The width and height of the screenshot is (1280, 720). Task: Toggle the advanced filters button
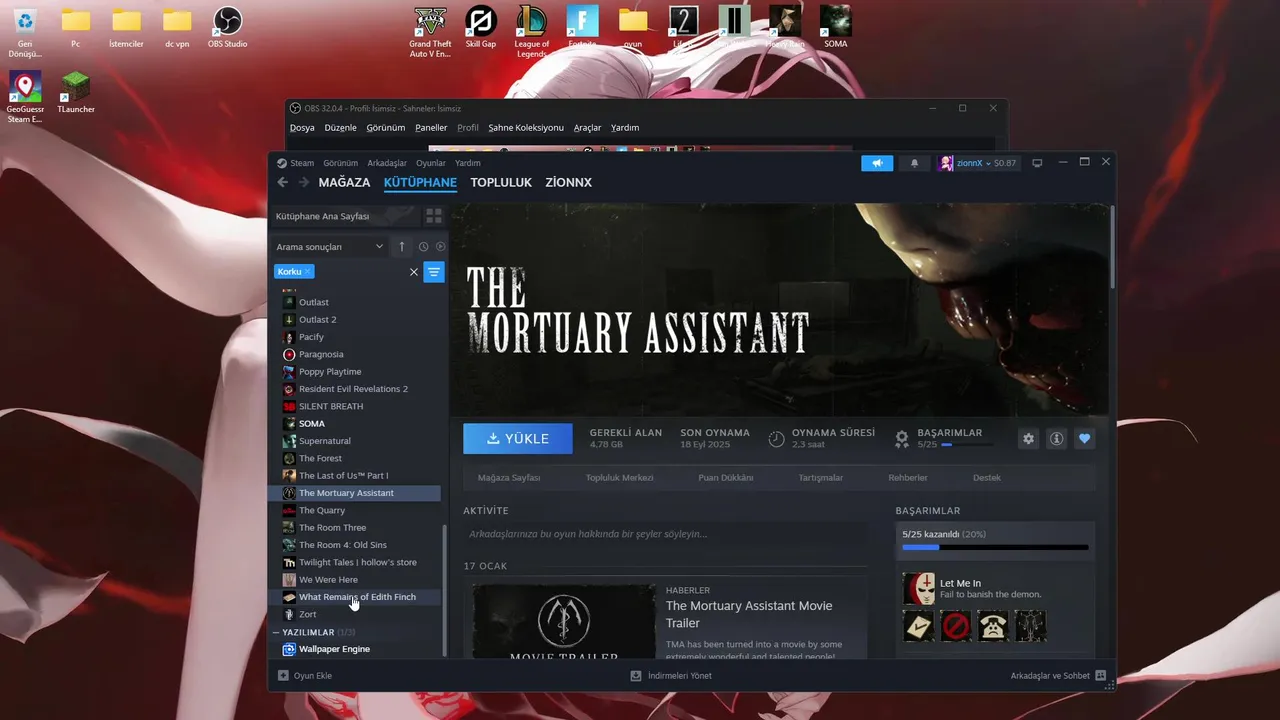pyautogui.click(x=434, y=272)
